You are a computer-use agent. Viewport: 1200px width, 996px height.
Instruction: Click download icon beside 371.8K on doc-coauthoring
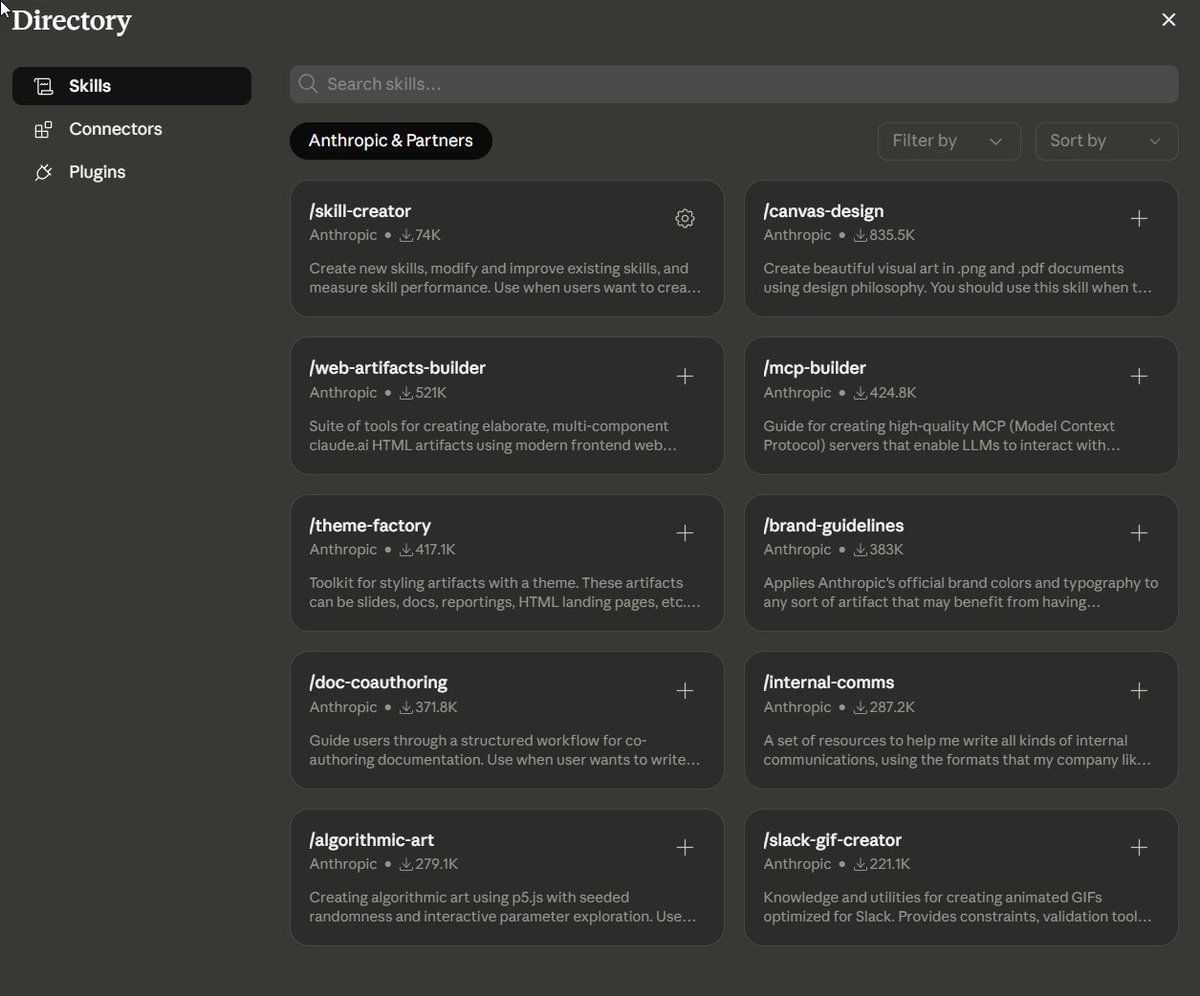[406, 707]
